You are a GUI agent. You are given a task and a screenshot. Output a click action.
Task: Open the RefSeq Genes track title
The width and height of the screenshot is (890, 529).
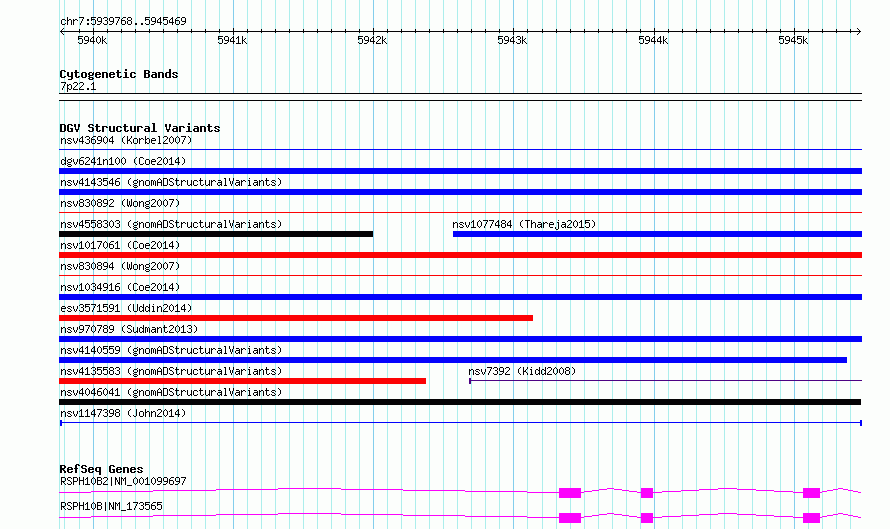pos(101,469)
